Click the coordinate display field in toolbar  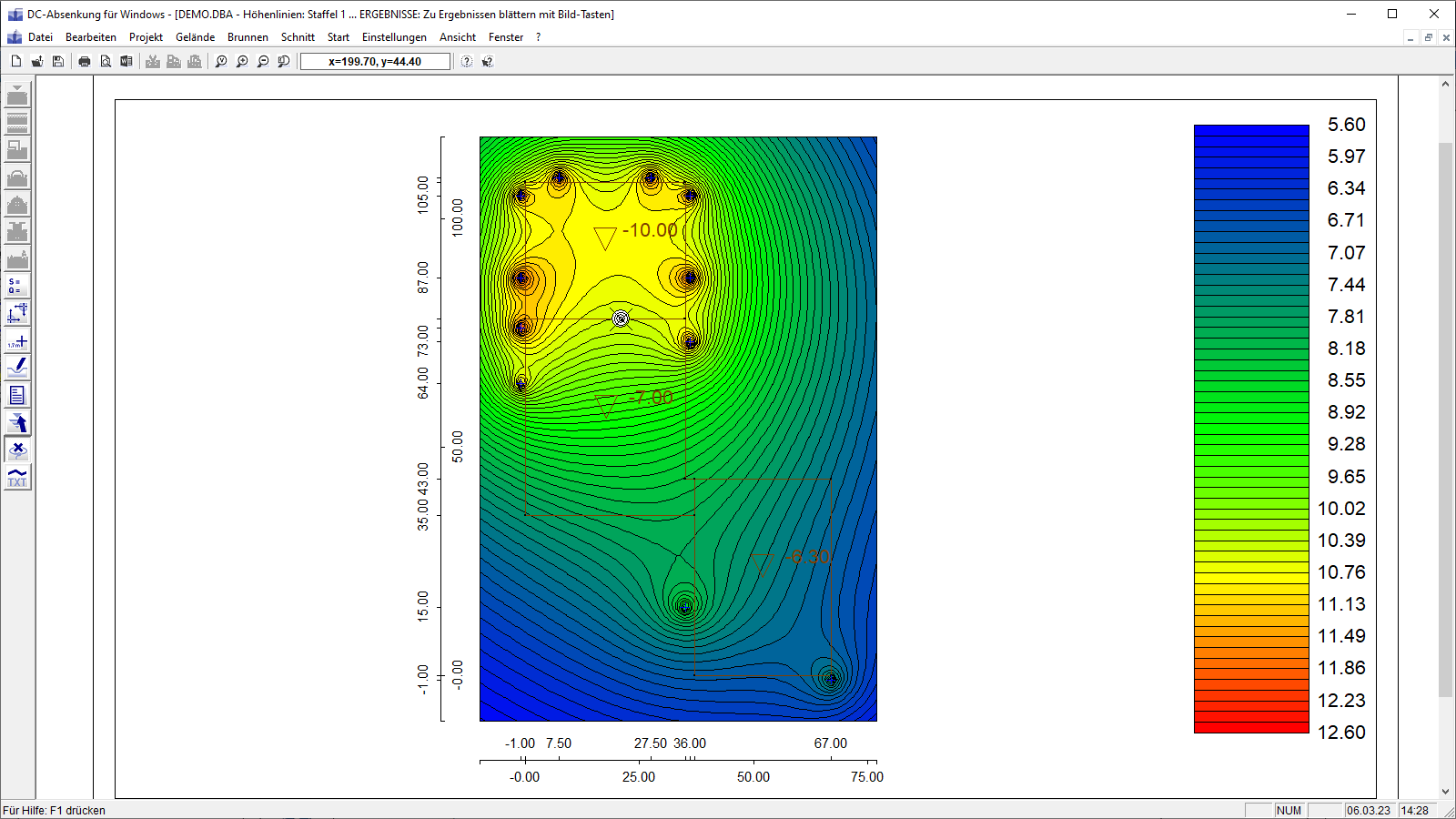coord(375,61)
